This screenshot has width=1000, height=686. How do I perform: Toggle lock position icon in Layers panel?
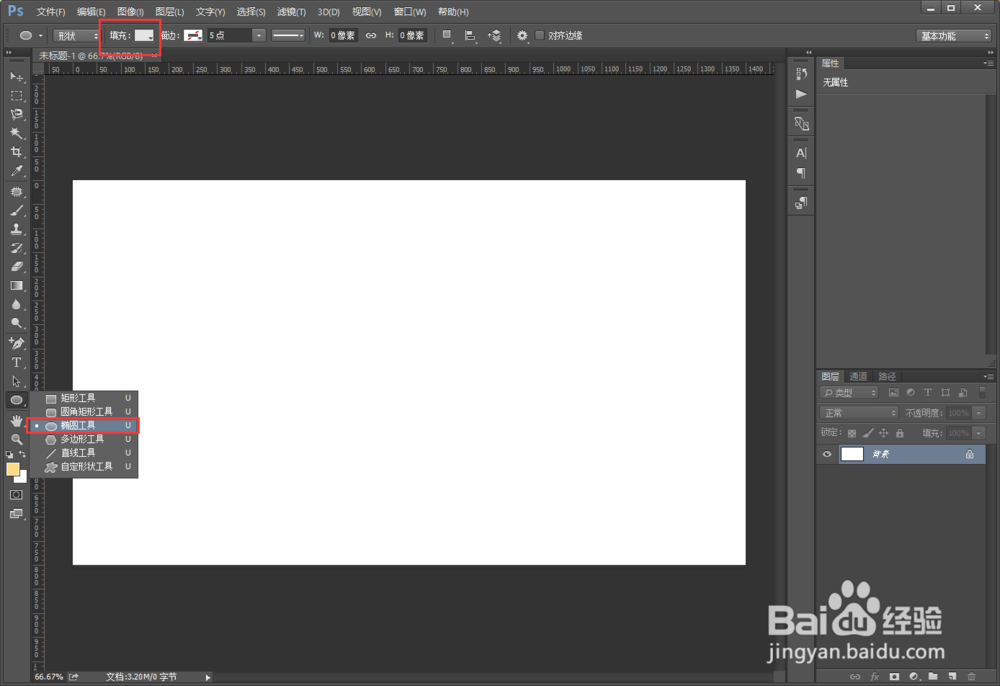(x=883, y=433)
